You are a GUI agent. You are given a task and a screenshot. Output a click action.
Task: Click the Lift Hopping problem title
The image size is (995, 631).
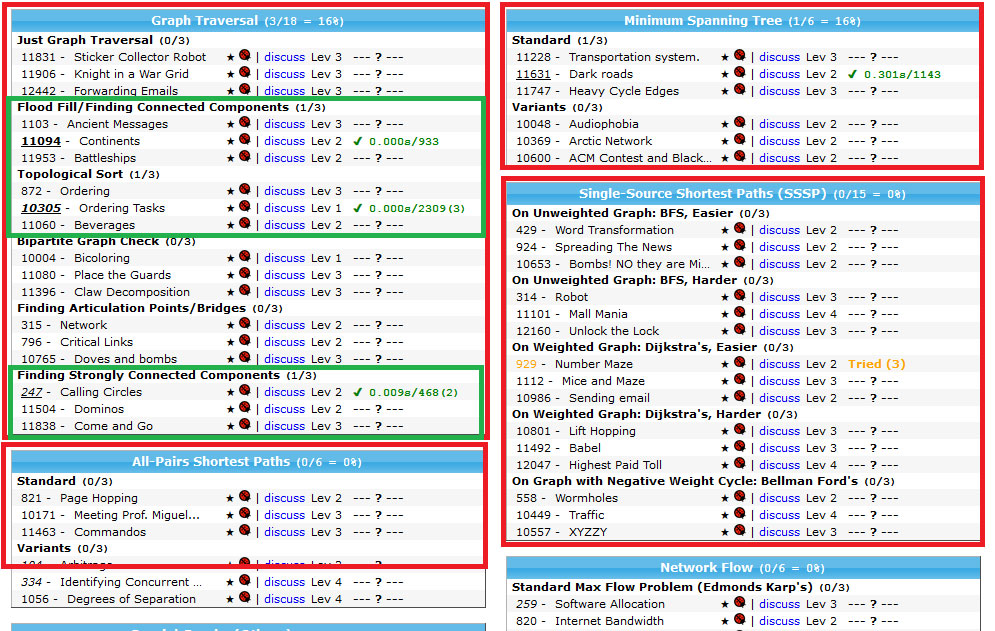[x=602, y=432]
